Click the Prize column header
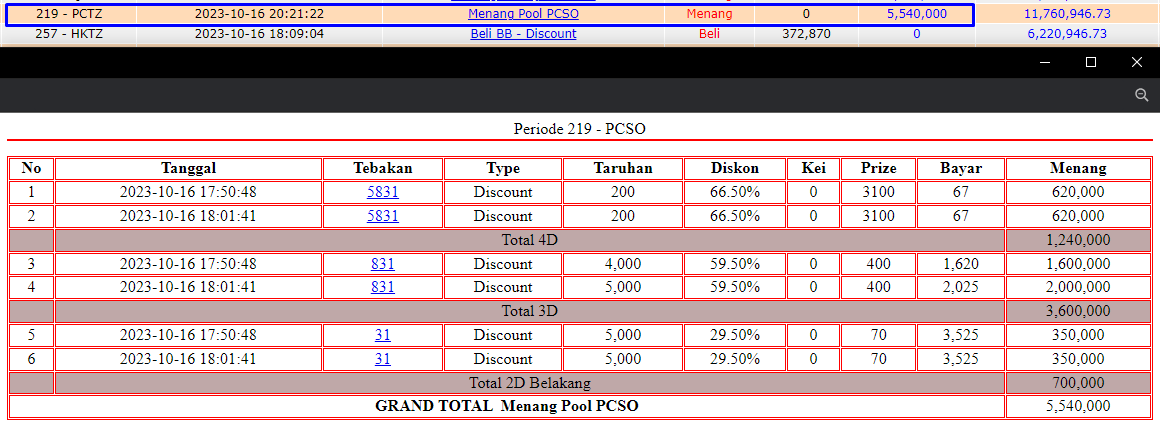This screenshot has height=430, width=1160. pos(878,169)
